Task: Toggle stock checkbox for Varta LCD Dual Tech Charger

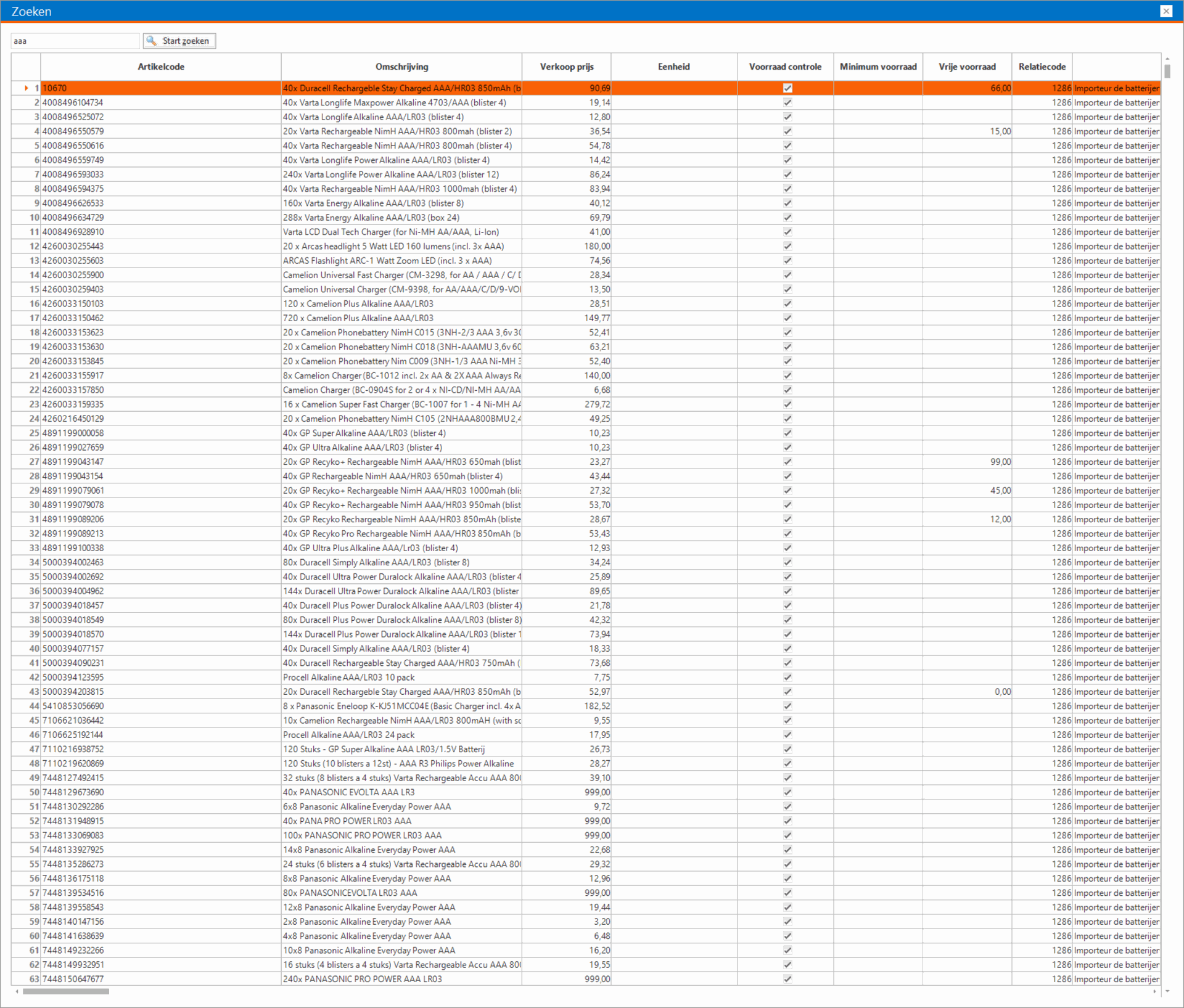Action: (x=787, y=232)
